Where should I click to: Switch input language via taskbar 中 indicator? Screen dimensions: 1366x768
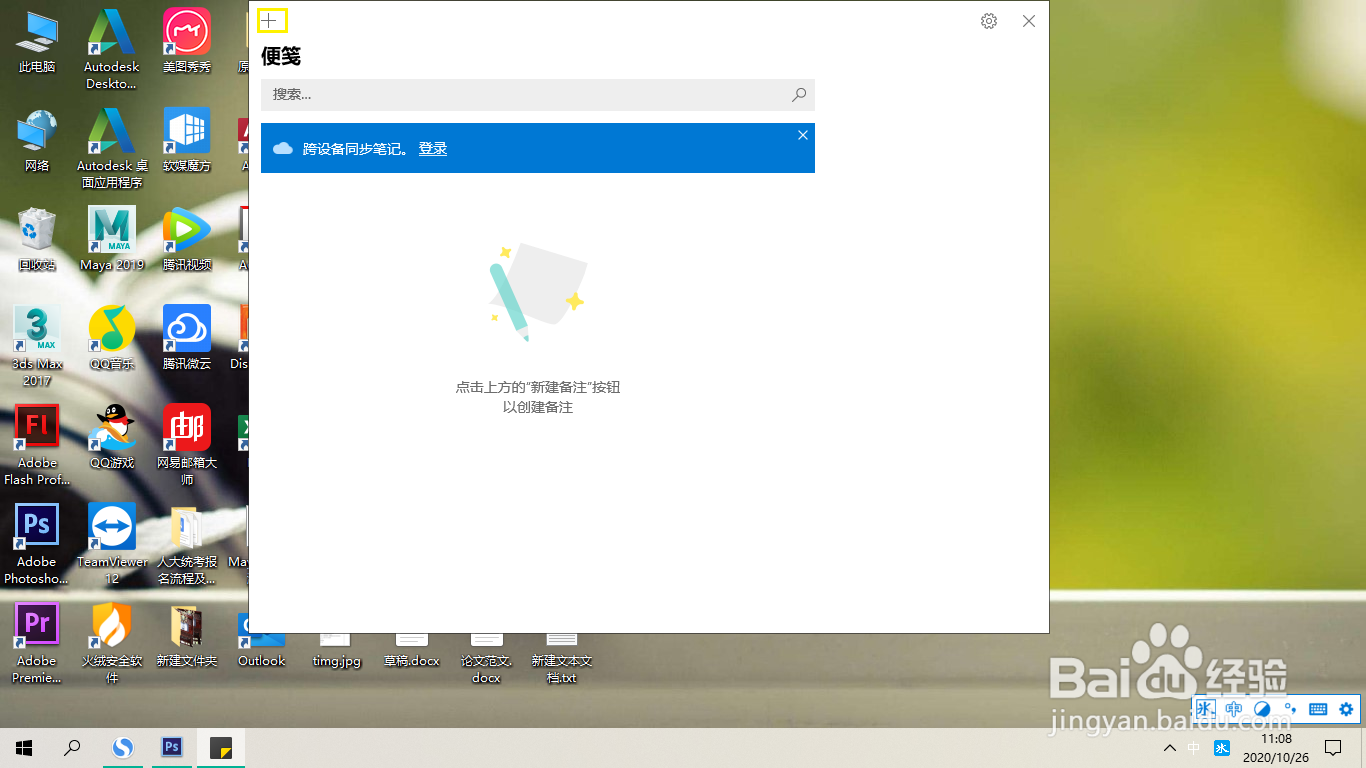tap(1194, 747)
